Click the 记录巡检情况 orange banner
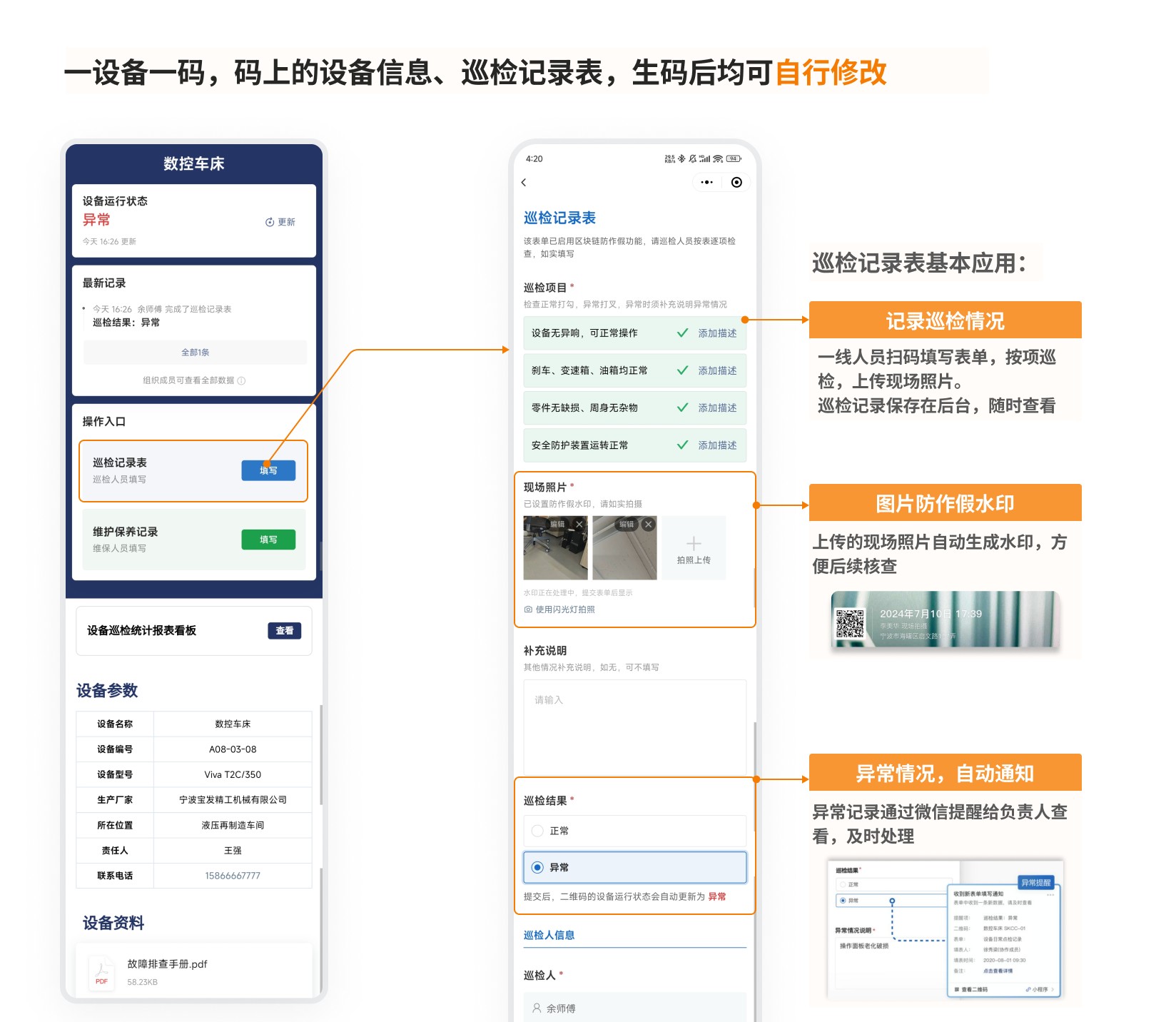 pos(946,320)
